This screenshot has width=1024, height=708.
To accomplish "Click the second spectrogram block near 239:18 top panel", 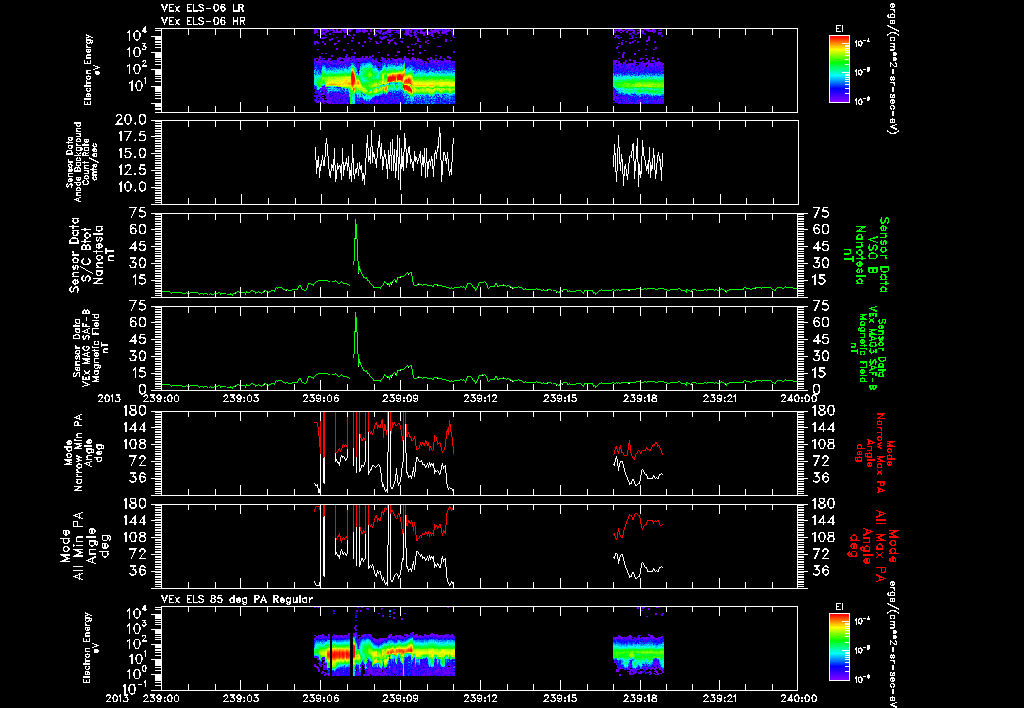I will (639, 66).
